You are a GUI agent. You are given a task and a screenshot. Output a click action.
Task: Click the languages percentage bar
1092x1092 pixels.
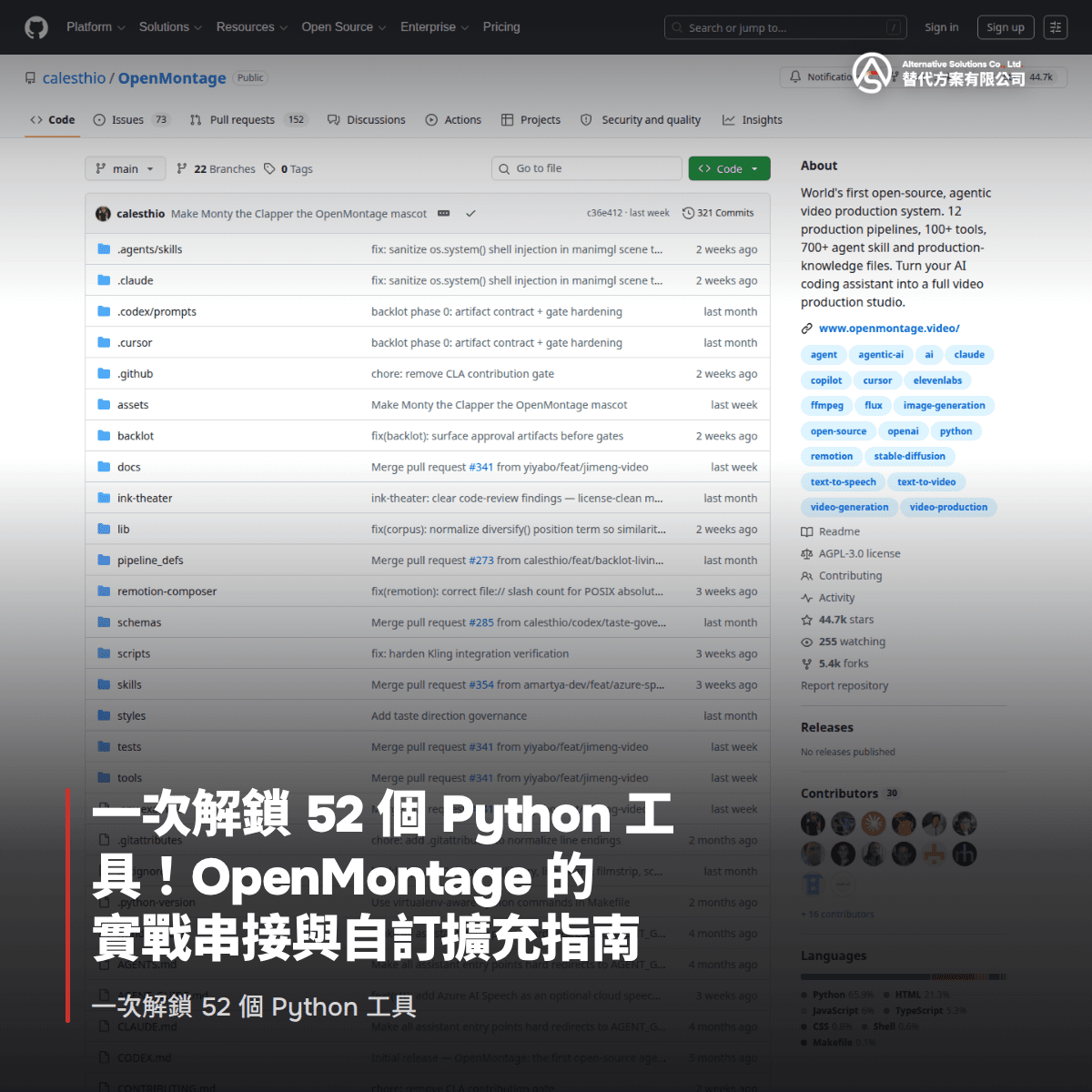coord(904,976)
